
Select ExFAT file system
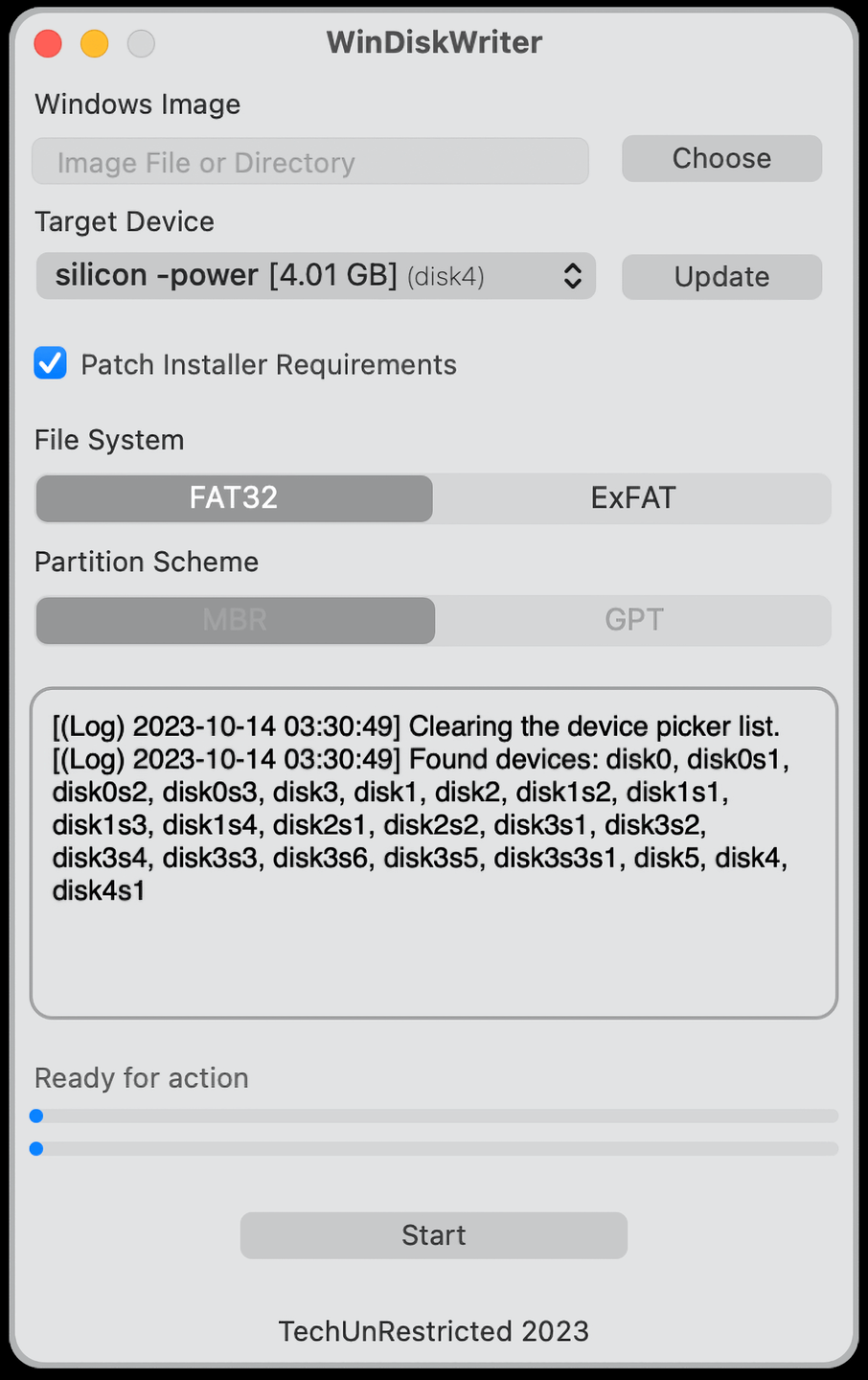(632, 498)
